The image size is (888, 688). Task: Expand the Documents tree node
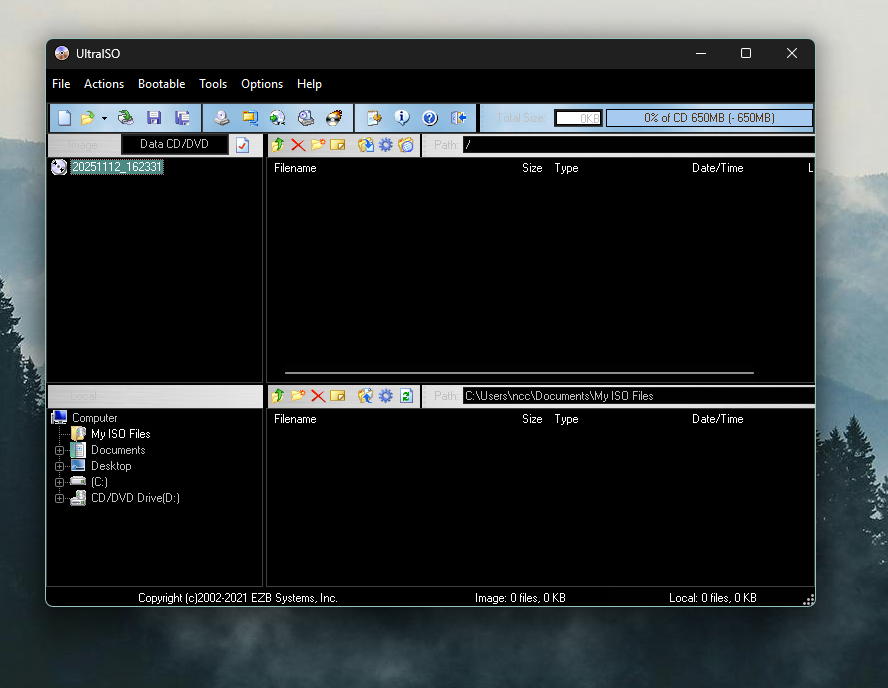point(59,451)
